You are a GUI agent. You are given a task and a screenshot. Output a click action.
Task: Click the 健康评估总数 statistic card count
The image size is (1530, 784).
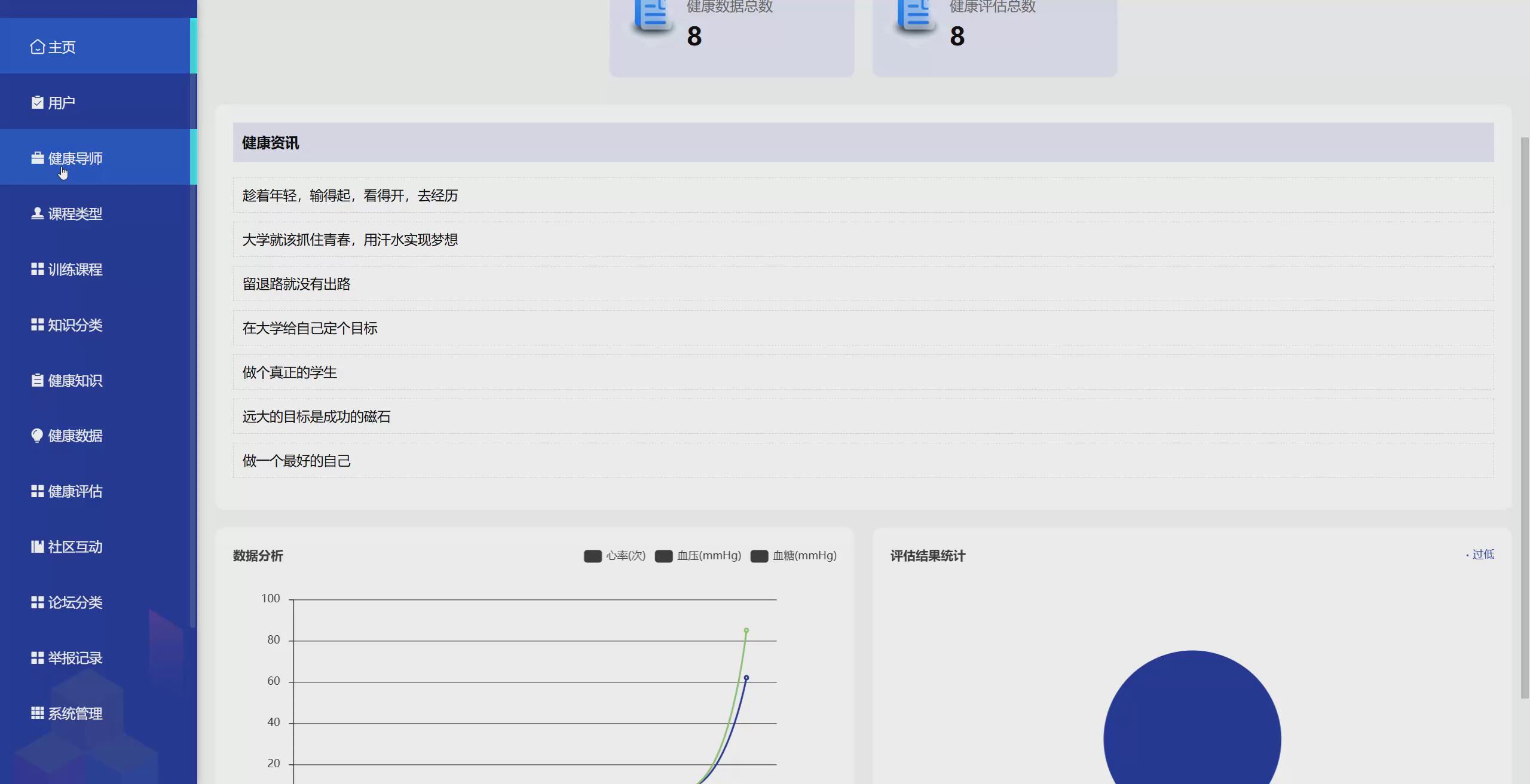(x=957, y=36)
